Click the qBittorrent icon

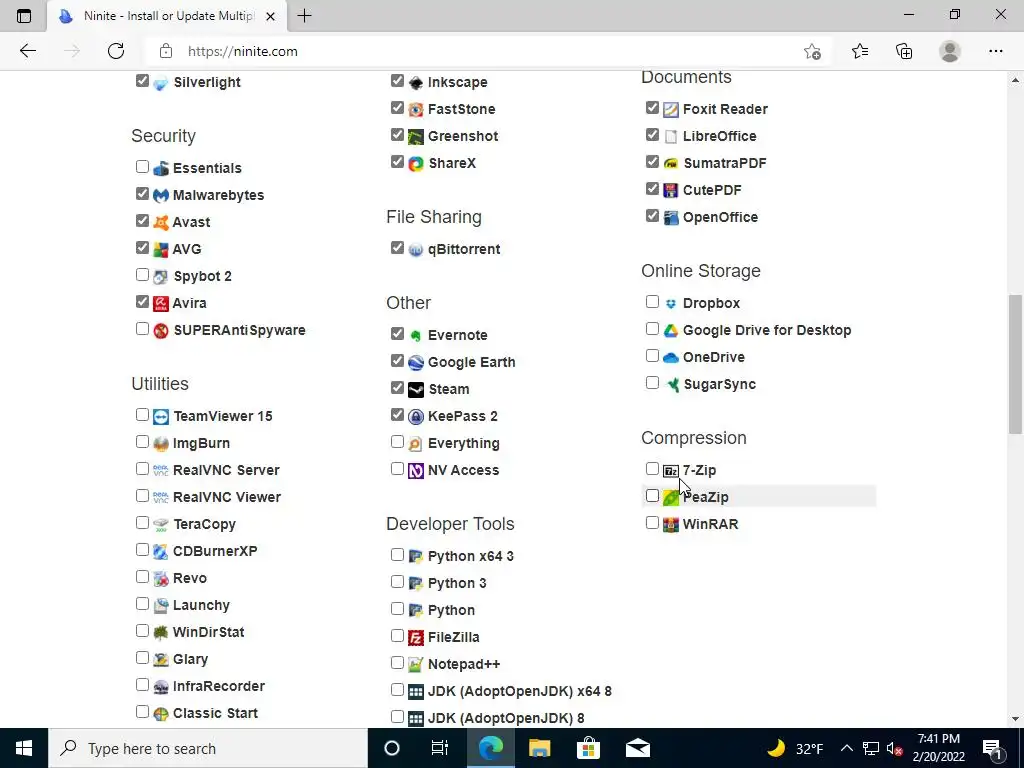[x=416, y=249]
